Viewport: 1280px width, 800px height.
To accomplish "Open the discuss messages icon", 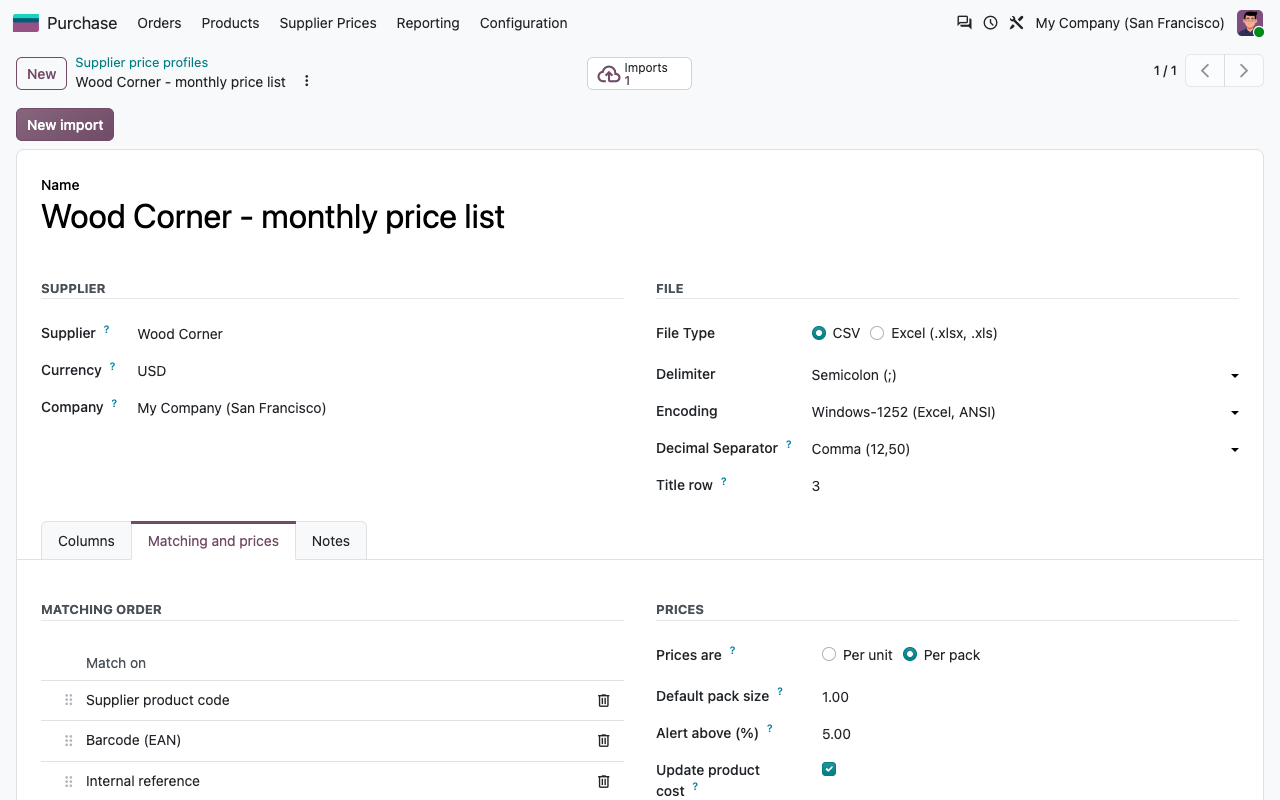I will click(x=964, y=22).
